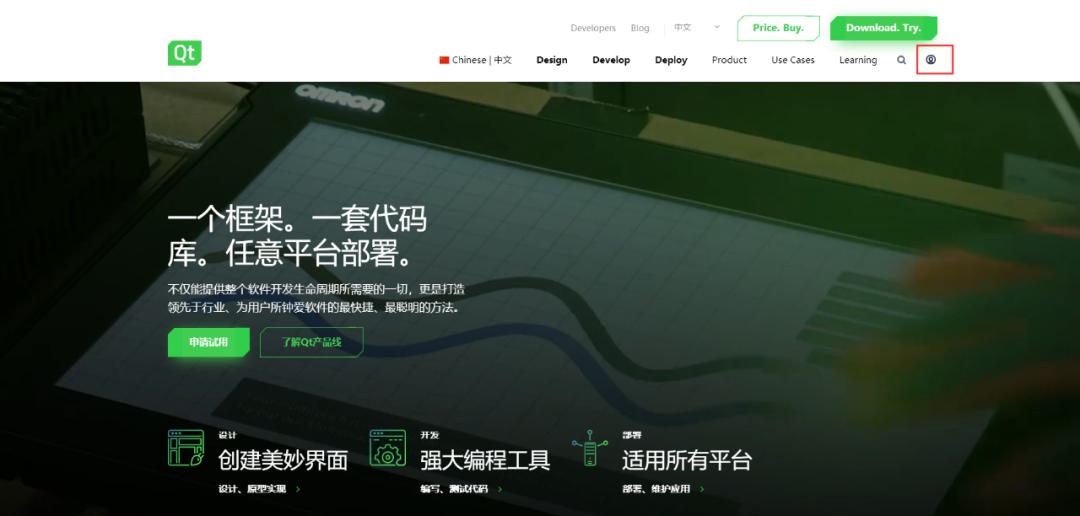Click the arrow after 部署、维护应用
Image resolution: width=1080 pixels, height=516 pixels.
(x=702, y=489)
